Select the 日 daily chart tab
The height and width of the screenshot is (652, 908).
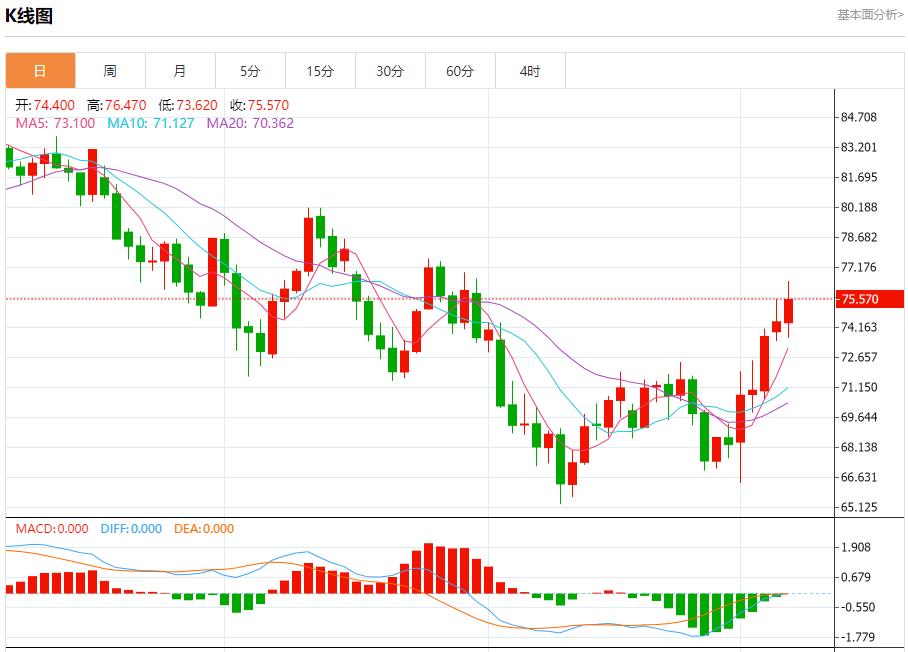pyautogui.click(x=40, y=71)
